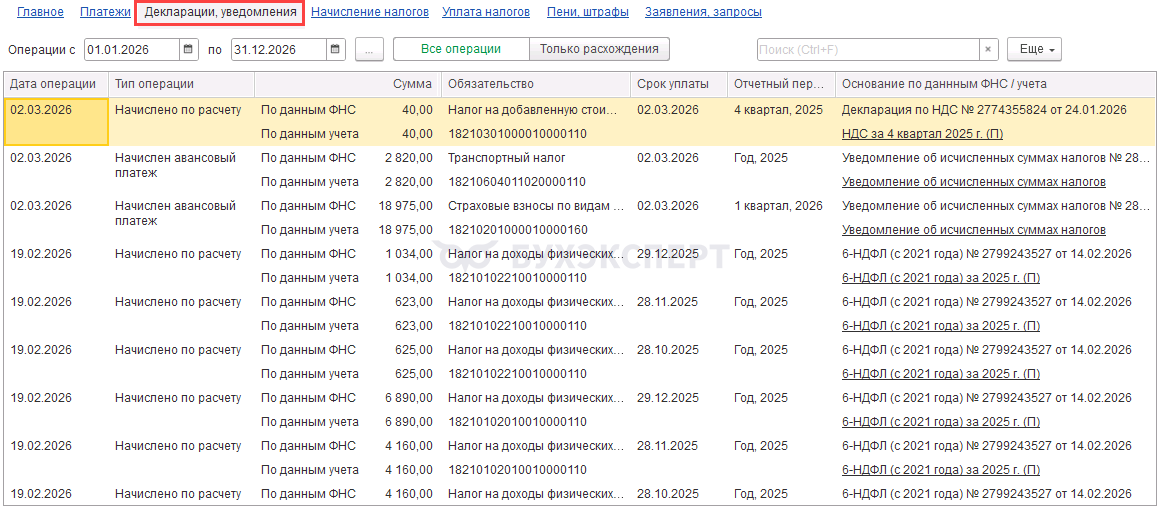Focus the Поиск (Ctrl+F) search field

pyautogui.click(x=868, y=50)
